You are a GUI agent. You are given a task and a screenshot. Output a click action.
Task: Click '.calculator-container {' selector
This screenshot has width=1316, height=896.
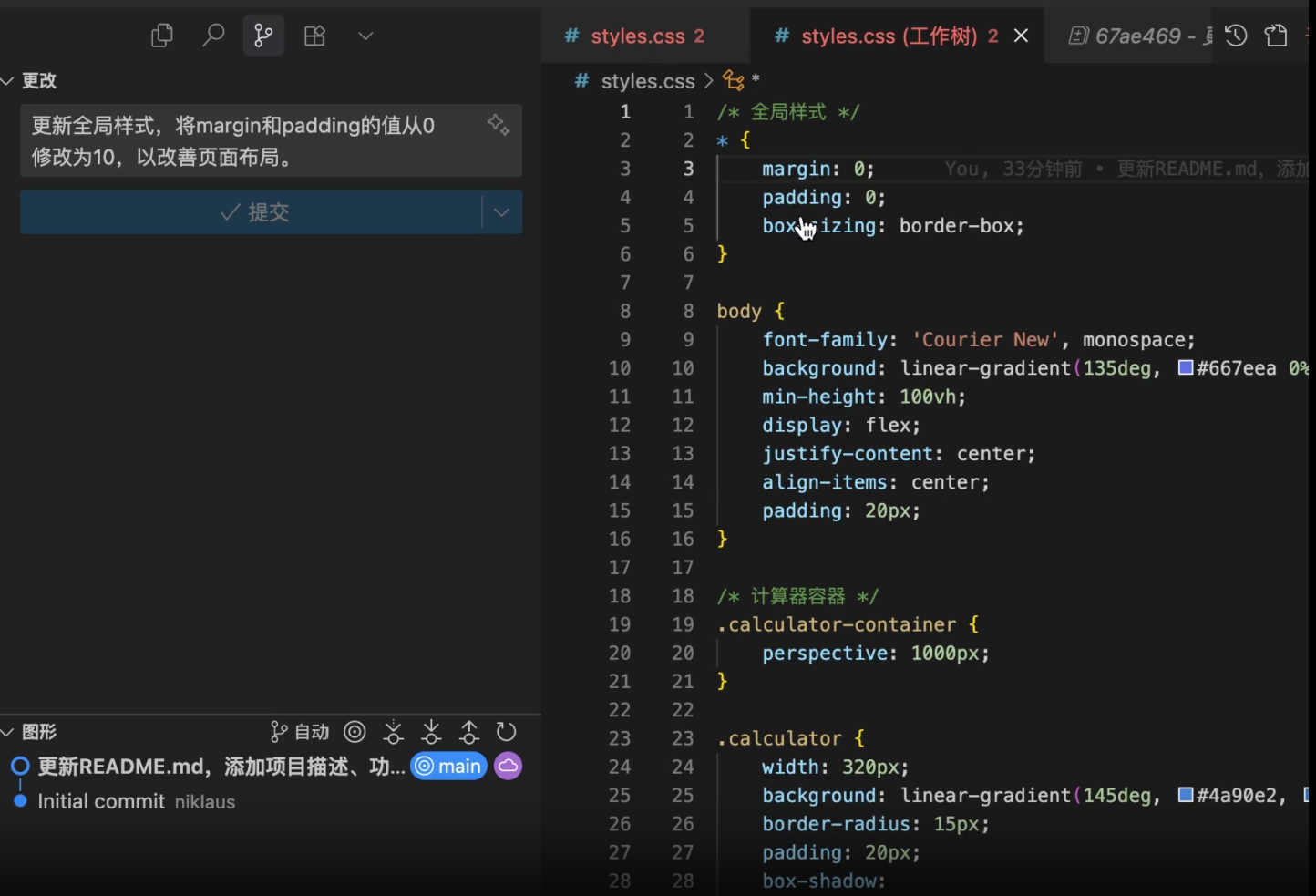click(x=848, y=624)
